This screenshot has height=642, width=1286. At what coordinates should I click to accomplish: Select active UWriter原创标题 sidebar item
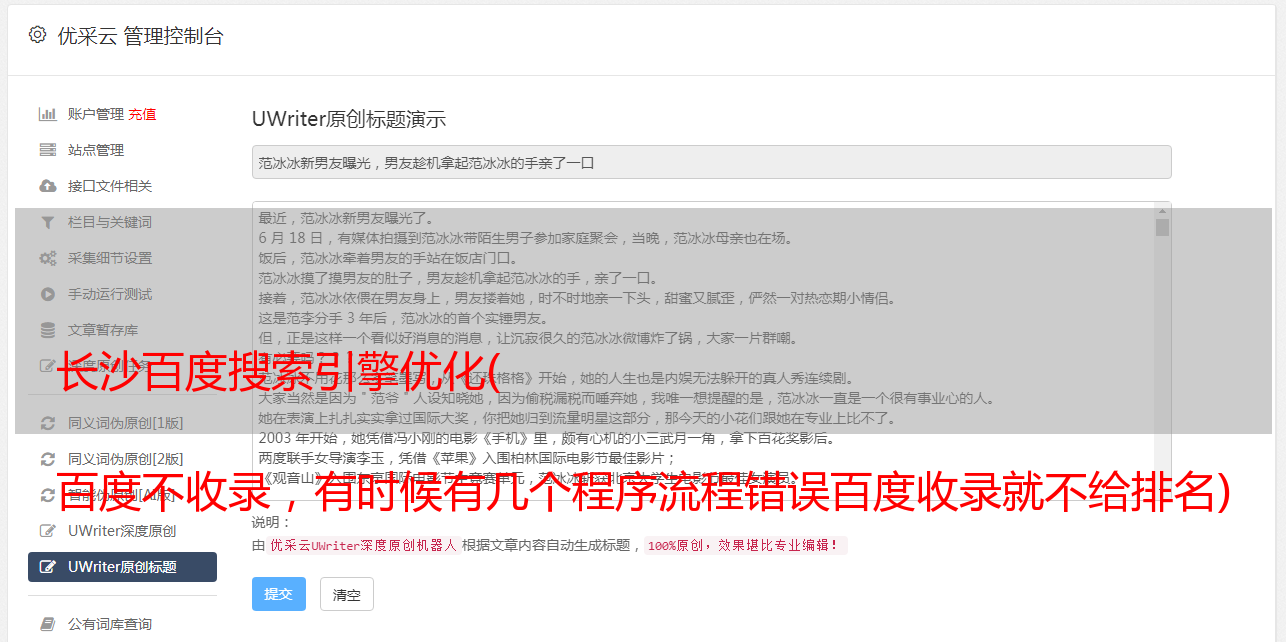click(122, 567)
